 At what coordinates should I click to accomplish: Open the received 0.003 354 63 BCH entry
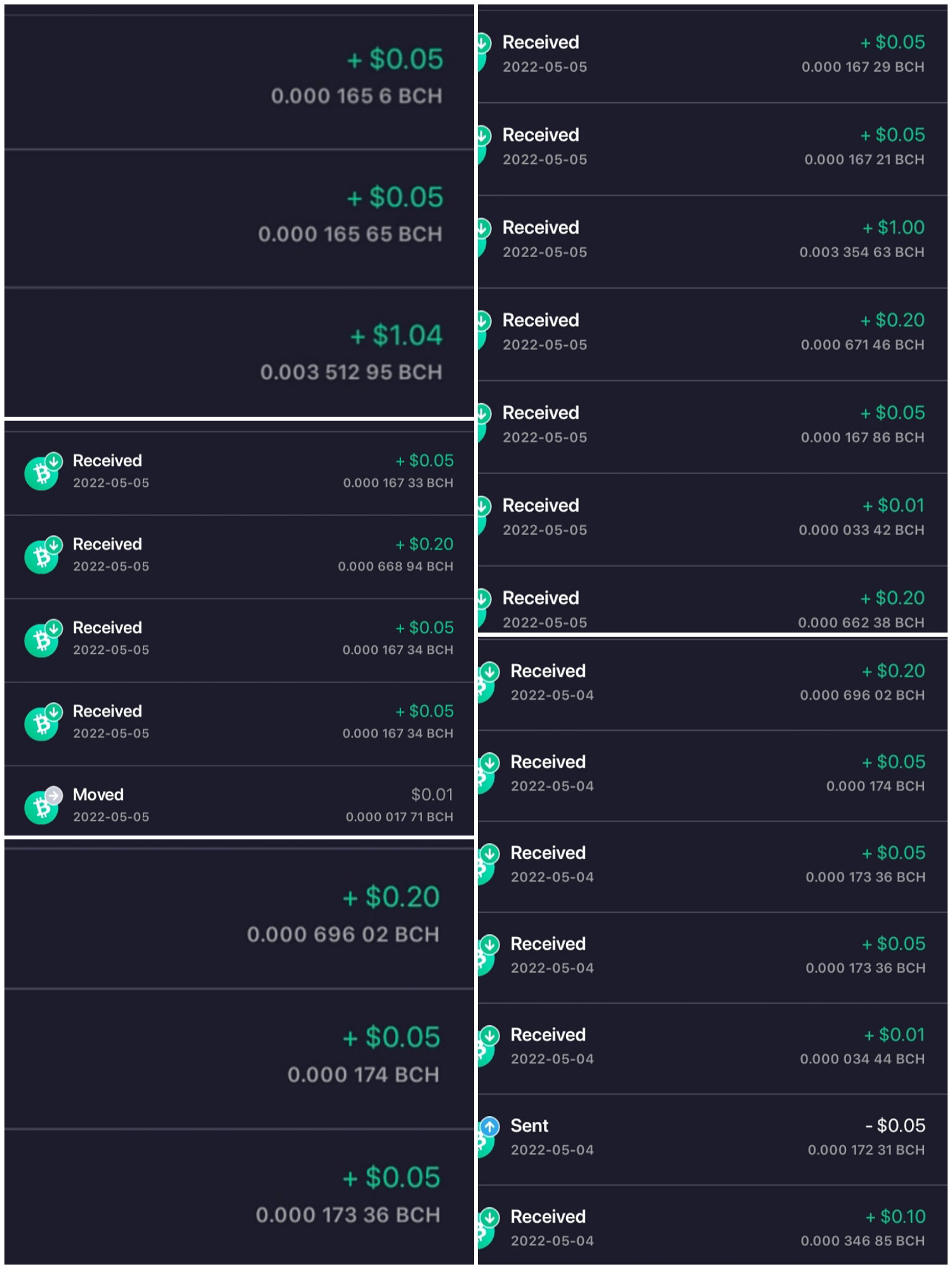click(712, 242)
